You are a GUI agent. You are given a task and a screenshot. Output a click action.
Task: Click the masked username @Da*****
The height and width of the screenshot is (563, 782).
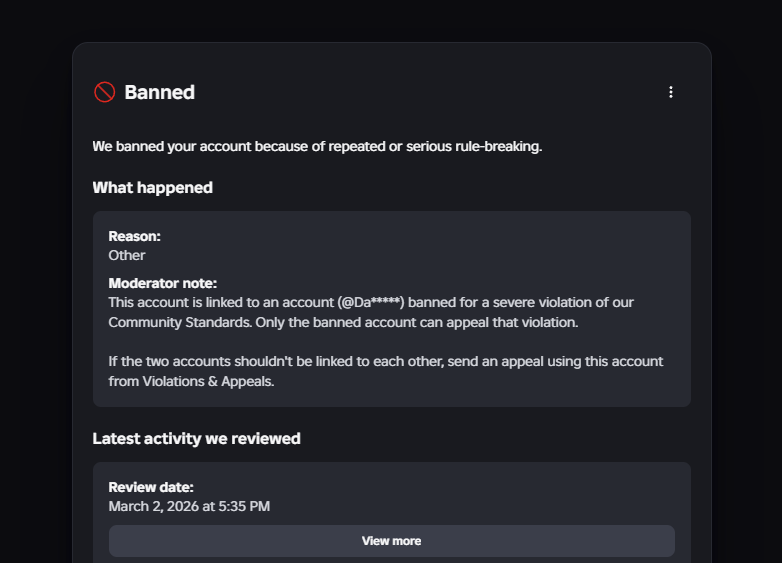(x=371, y=303)
